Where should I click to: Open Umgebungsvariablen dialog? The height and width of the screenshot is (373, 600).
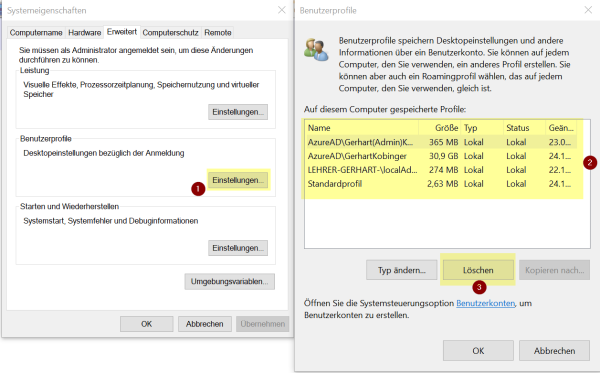point(230,282)
